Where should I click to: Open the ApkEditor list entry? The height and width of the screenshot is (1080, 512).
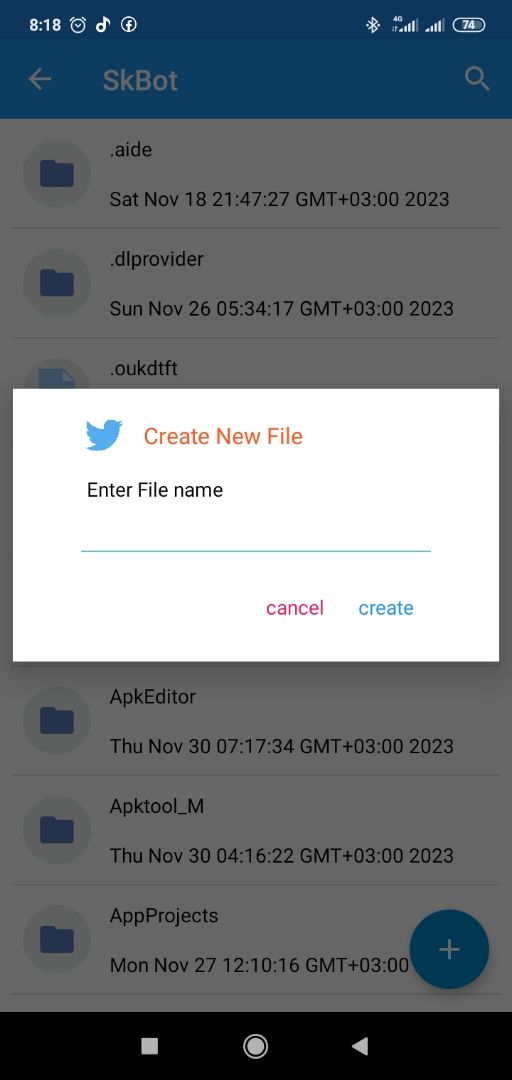pyautogui.click(x=256, y=720)
